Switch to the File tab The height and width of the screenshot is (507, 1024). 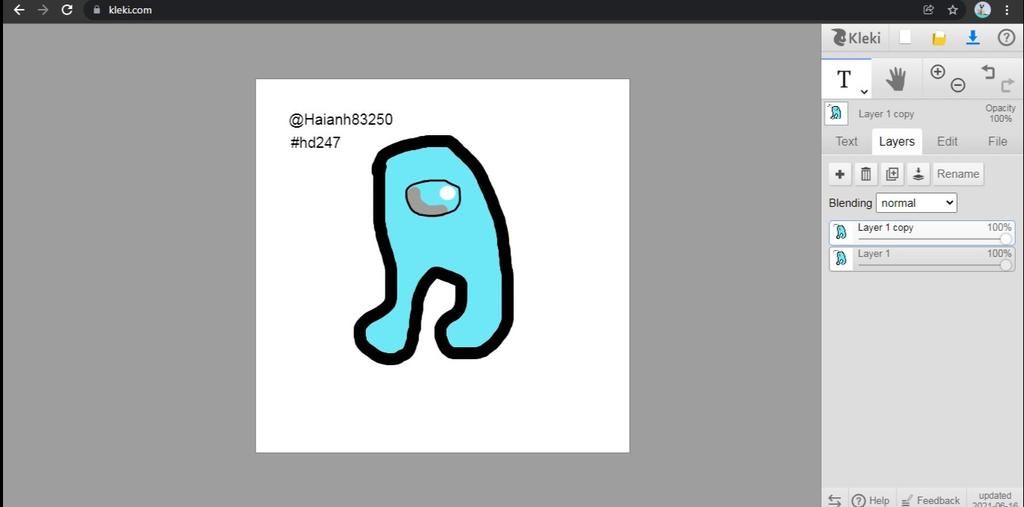point(997,141)
